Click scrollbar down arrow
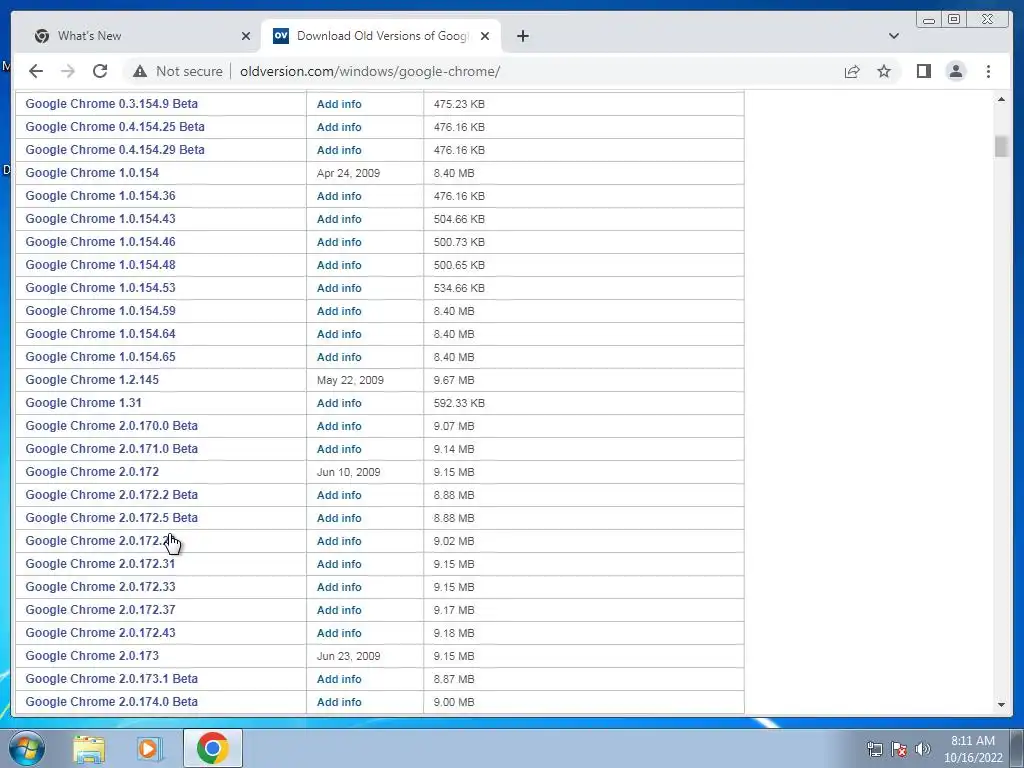The width and height of the screenshot is (1024, 768). click(x=1001, y=705)
